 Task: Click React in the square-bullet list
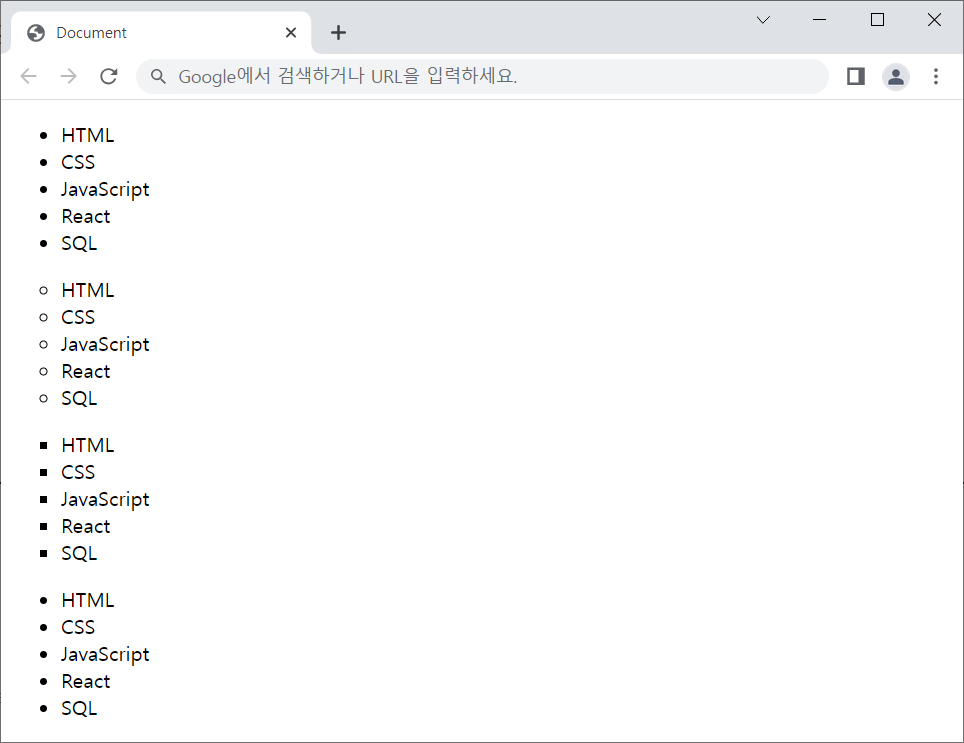pos(85,526)
